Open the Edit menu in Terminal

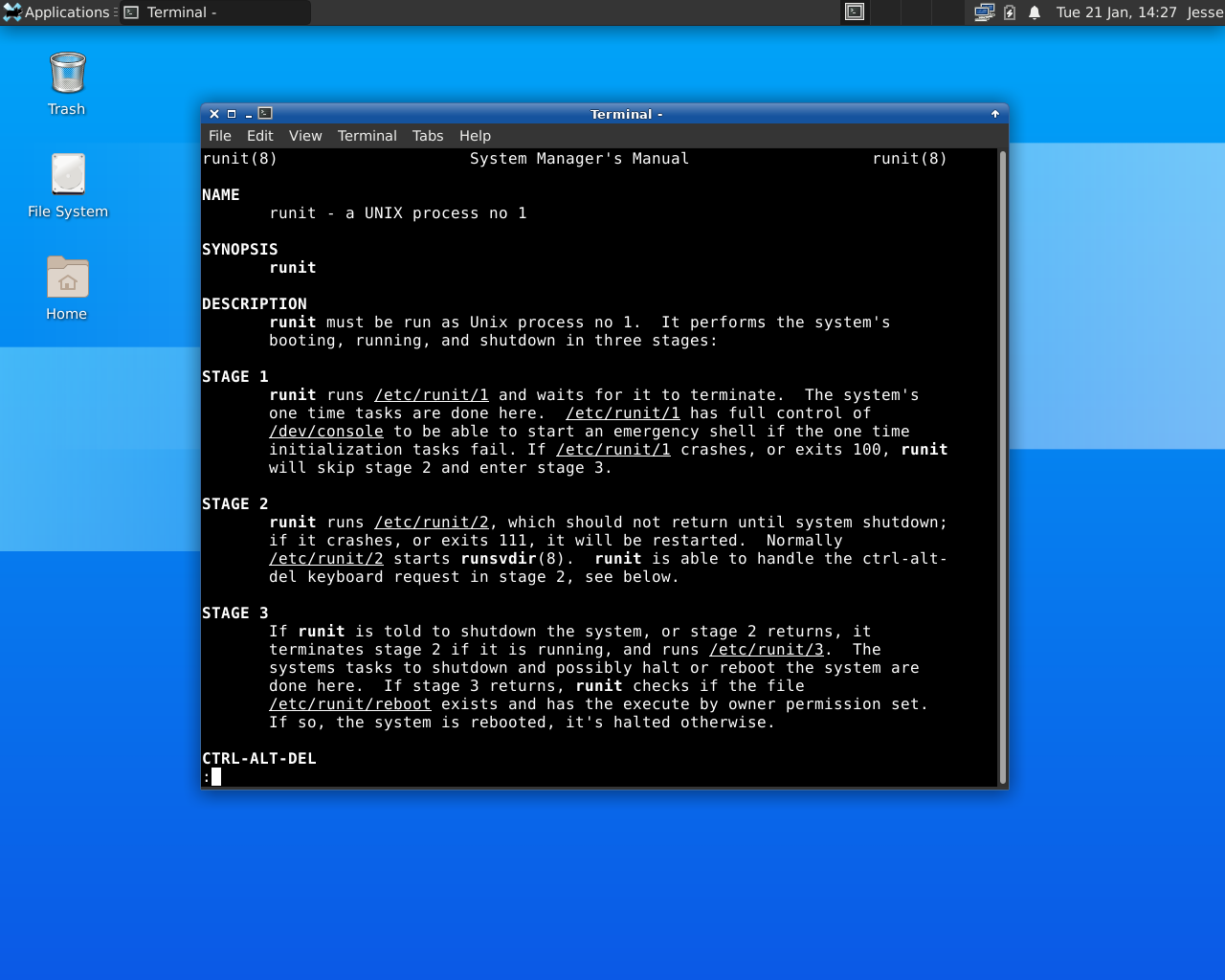pos(259,136)
